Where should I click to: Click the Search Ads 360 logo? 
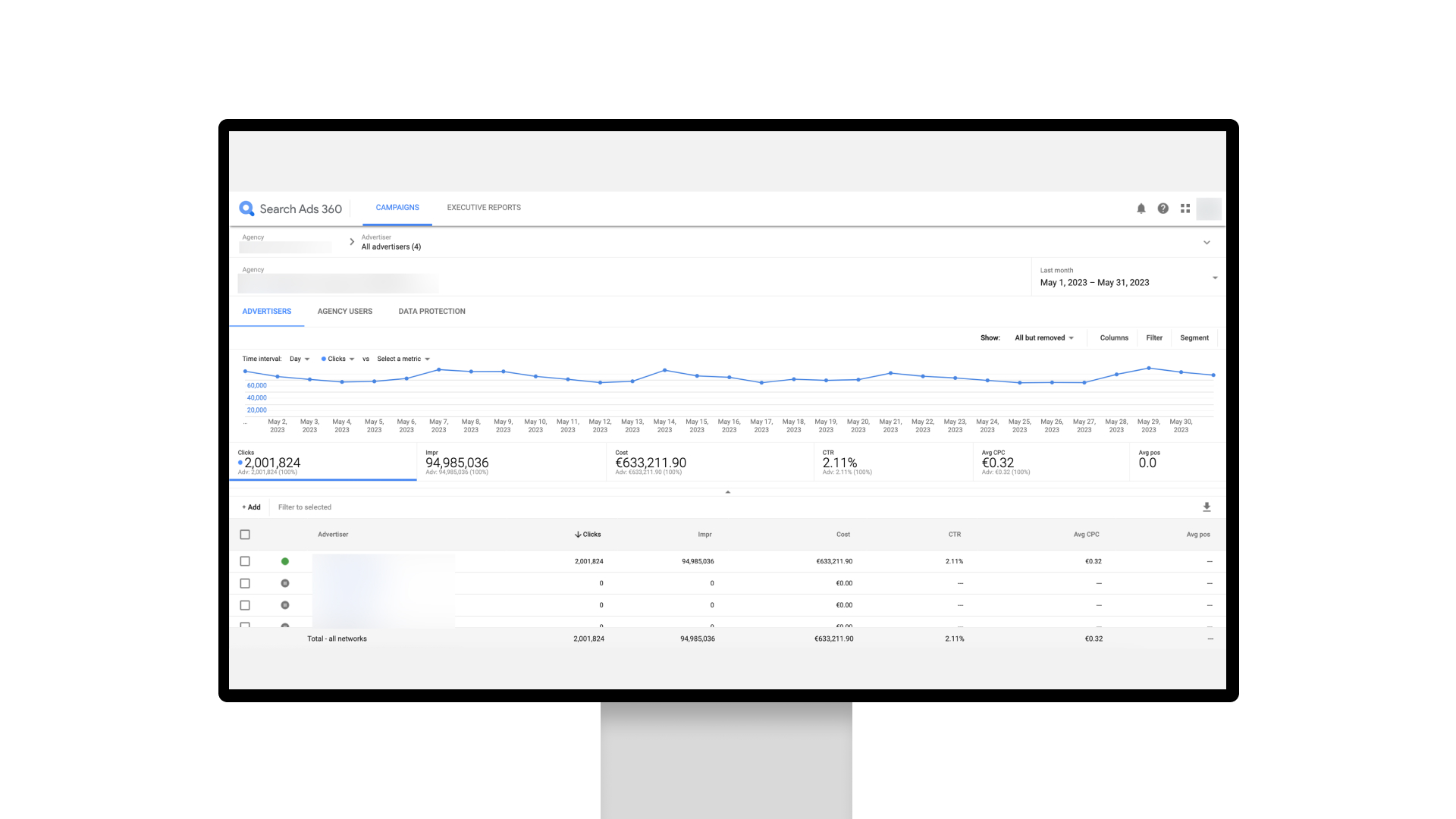click(247, 209)
